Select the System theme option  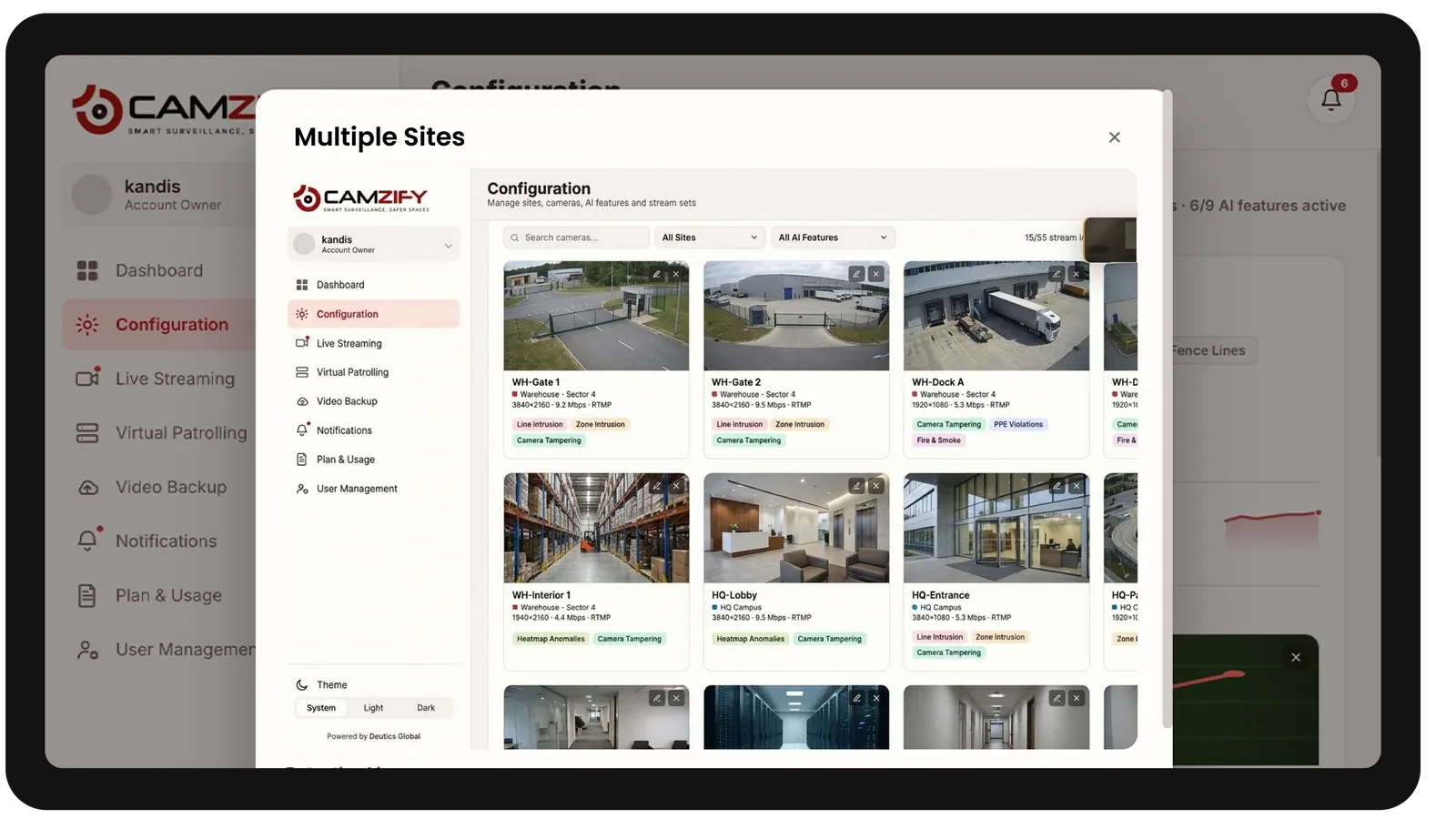coord(321,708)
